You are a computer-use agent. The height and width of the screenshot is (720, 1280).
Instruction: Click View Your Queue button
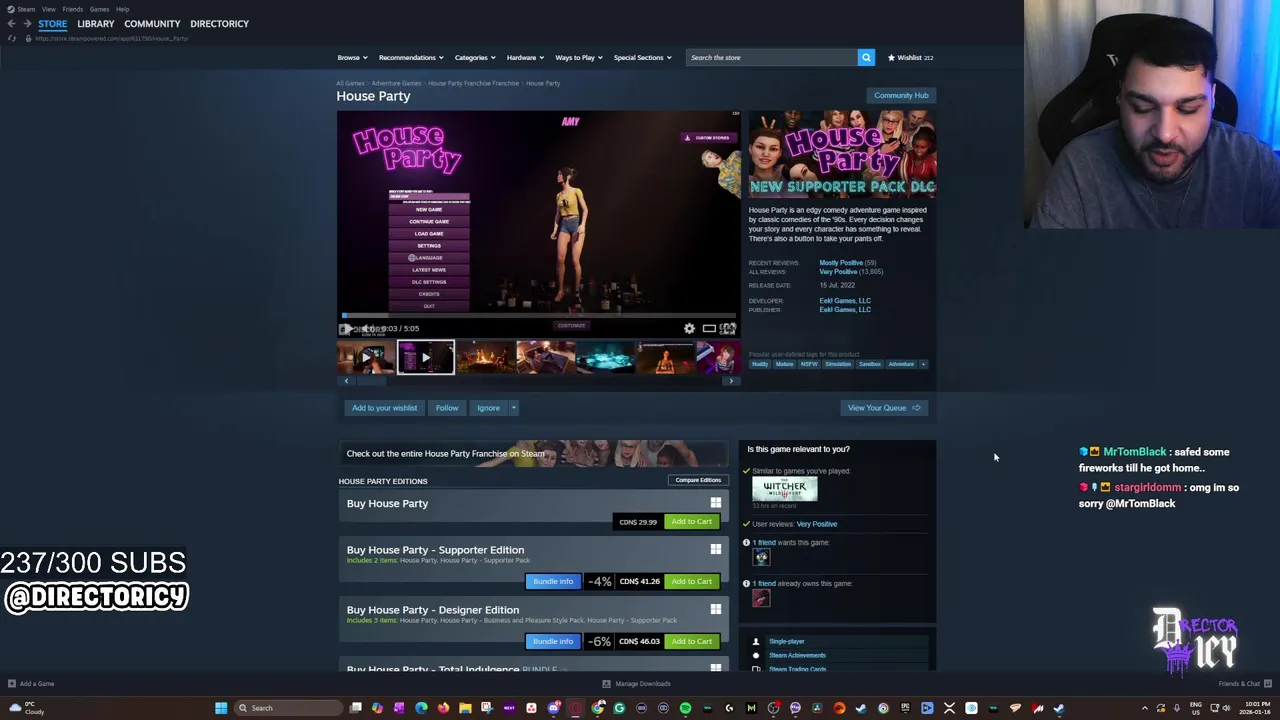pyautogui.click(x=884, y=408)
